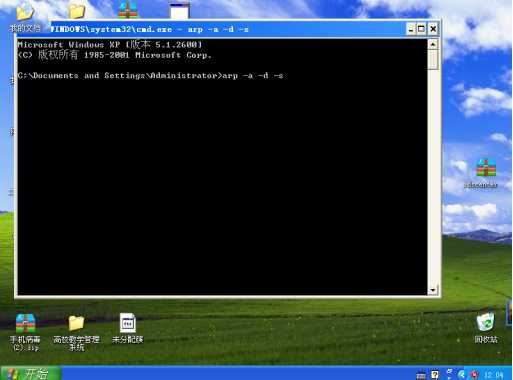Click the cmd vertical scrollbar thumb
The width and height of the screenshot is (513, 380).
[x=433, y=59]
